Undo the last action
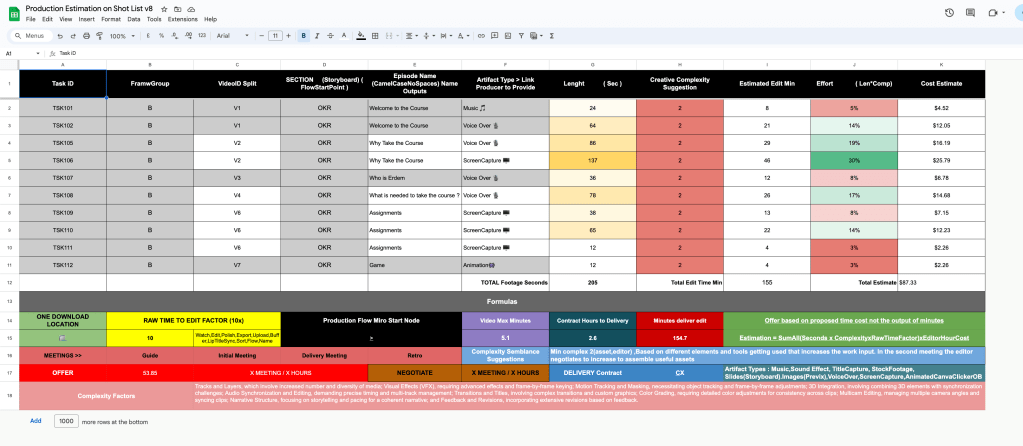 [60, 36]
